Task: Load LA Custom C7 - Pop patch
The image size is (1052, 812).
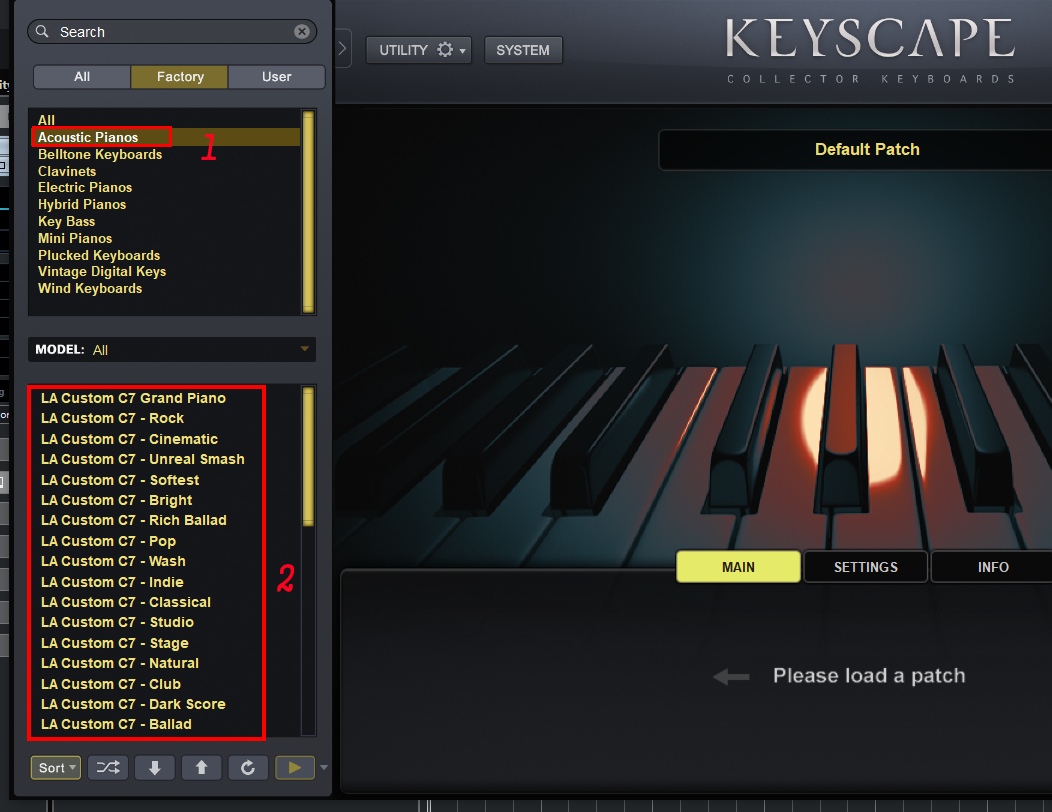Action: point(108,541)
